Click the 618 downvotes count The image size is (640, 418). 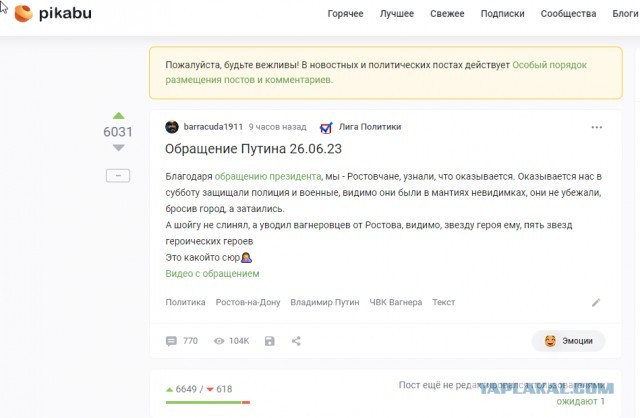click(x=224, y=389)
